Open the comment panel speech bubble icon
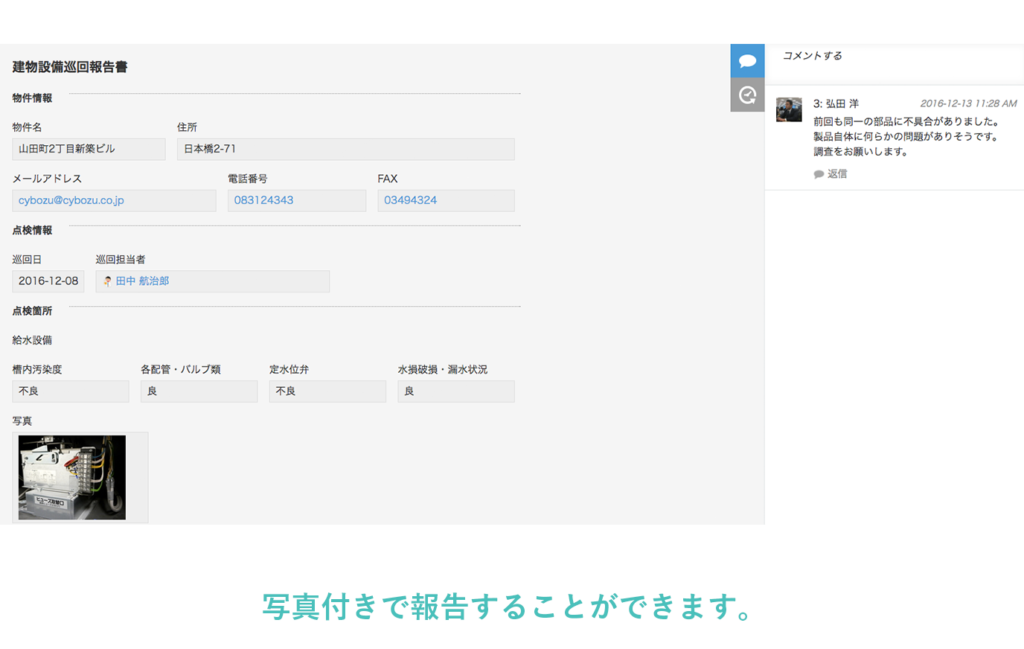1024x649 pixels. coord(747,60)
